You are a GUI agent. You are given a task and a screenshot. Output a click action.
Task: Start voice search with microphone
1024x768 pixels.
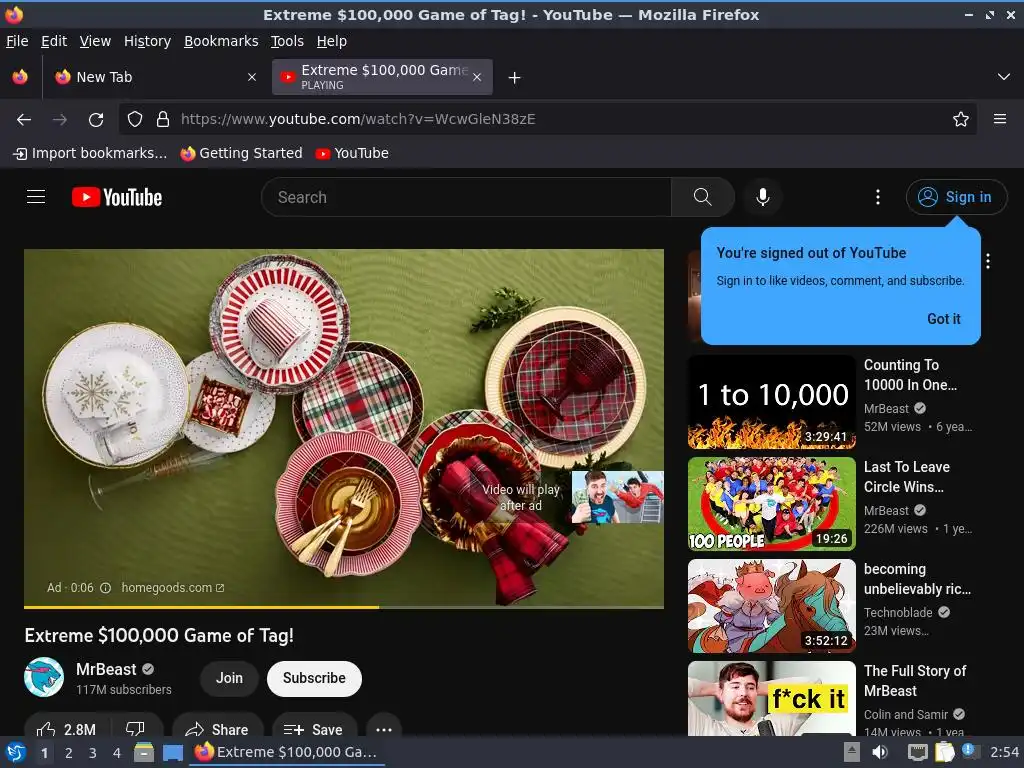click(762, 197)
